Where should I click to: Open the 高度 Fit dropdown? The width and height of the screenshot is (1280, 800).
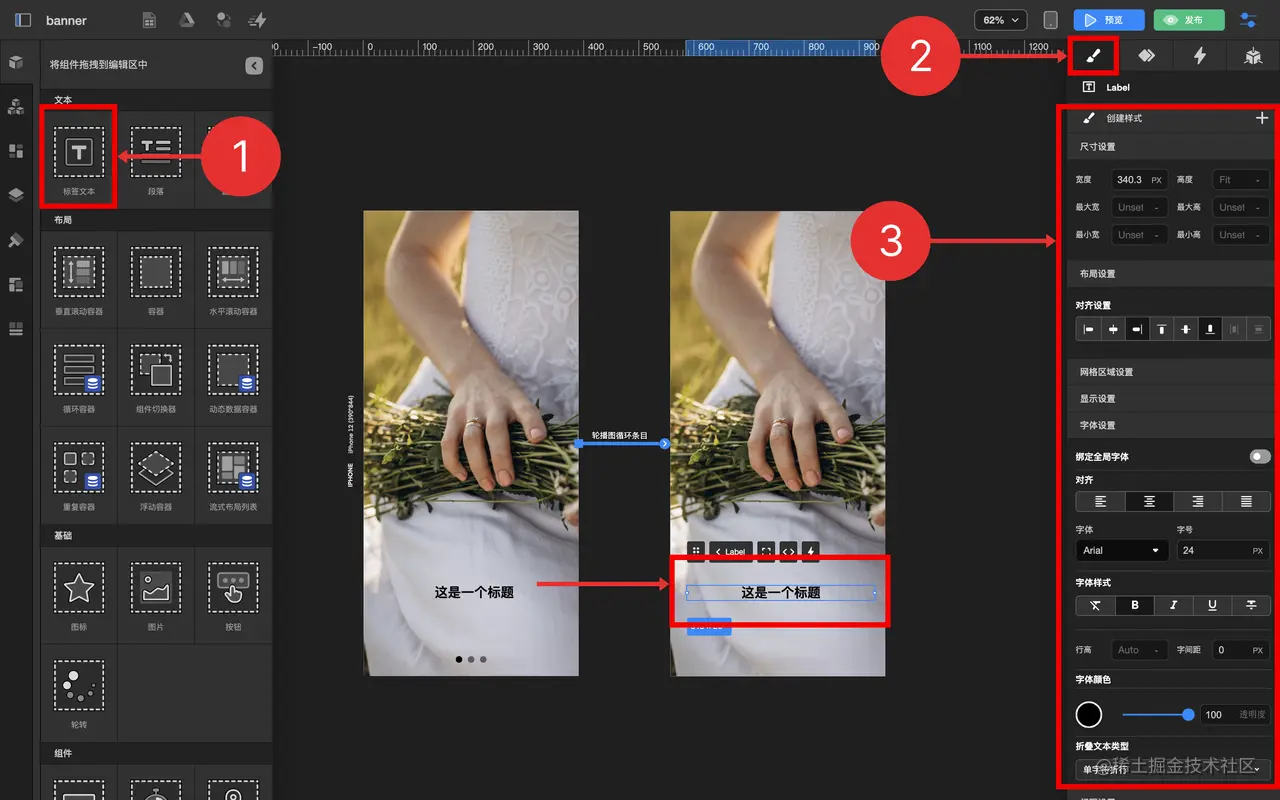[x=1240, y=180]
